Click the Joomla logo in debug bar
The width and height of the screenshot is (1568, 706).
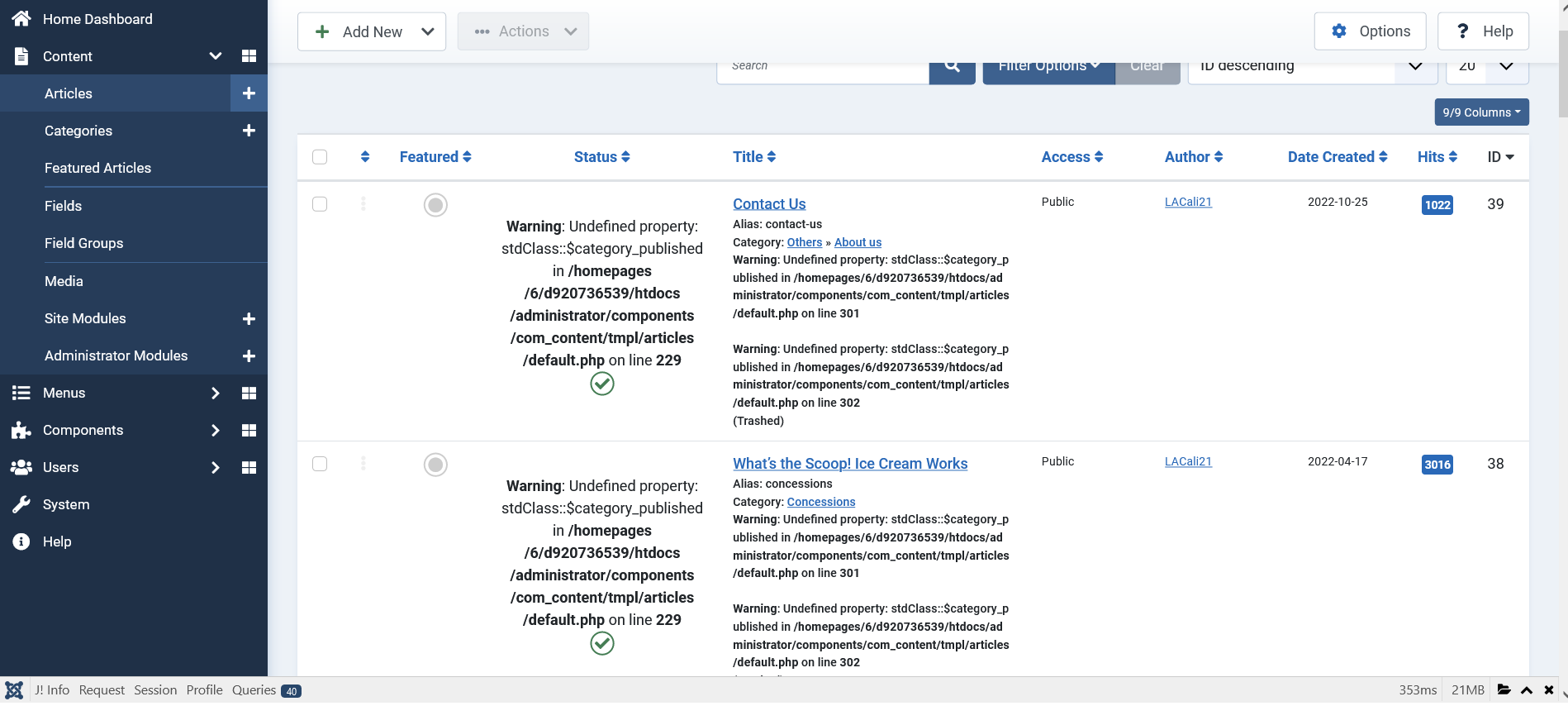click(14, 690)
